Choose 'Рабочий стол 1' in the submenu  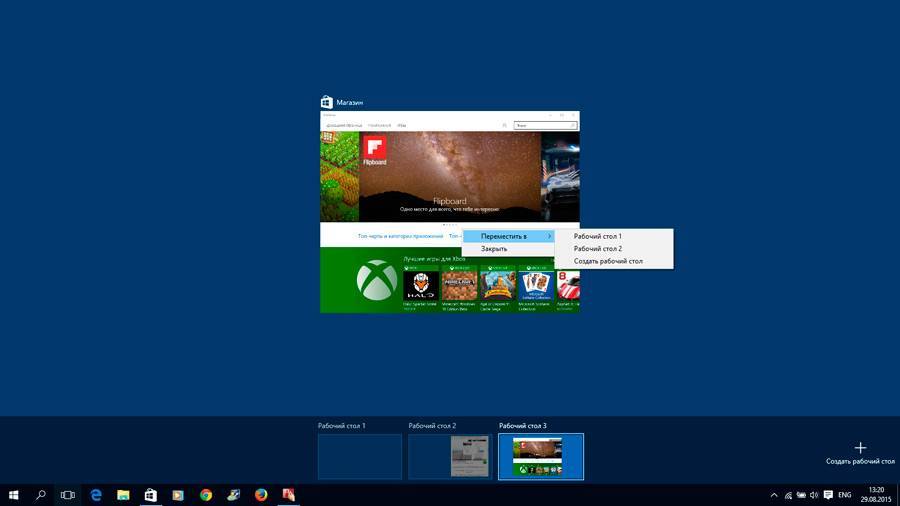[x=597, y=236]
